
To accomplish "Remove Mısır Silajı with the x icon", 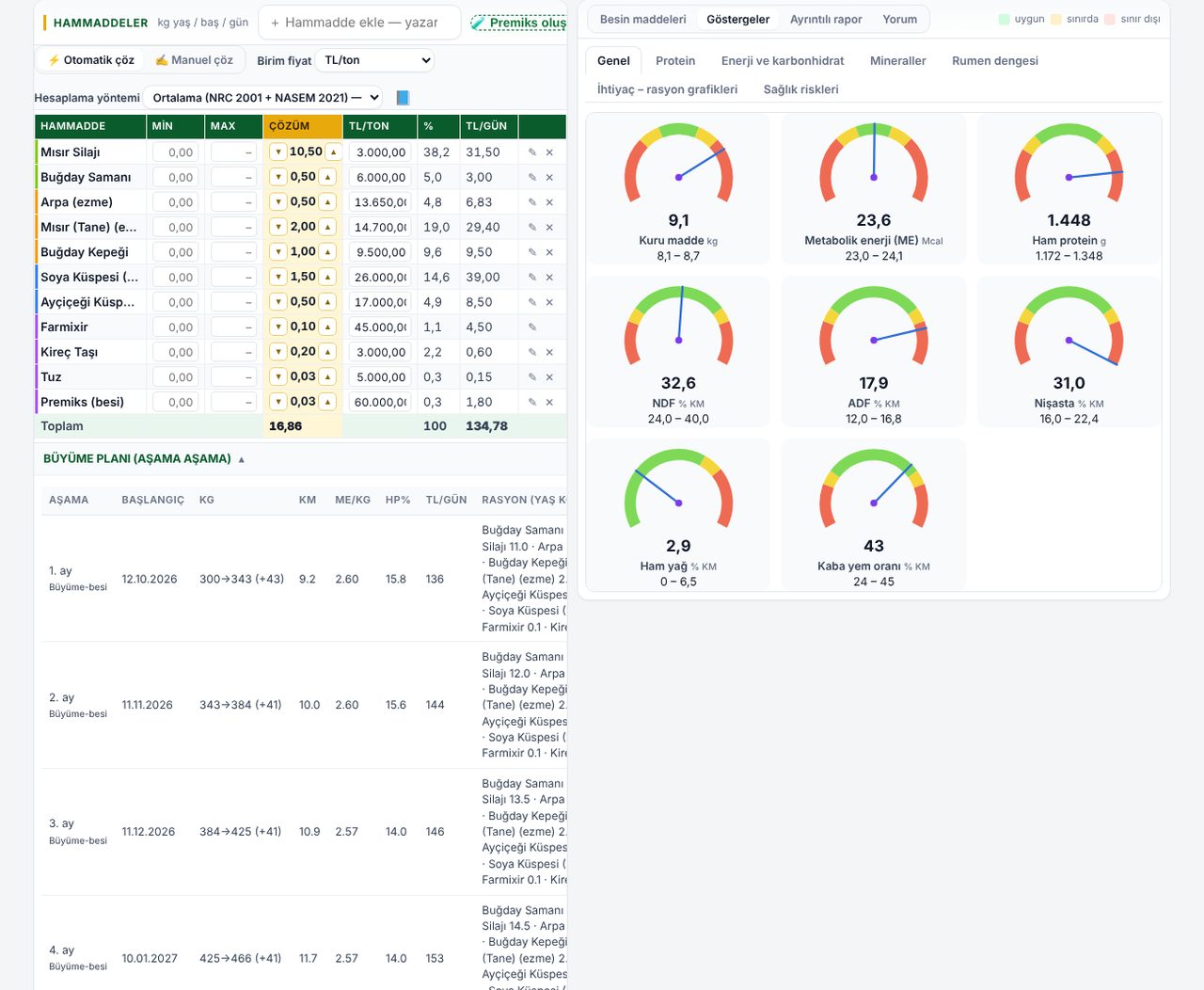I will (x=549, y=152).
